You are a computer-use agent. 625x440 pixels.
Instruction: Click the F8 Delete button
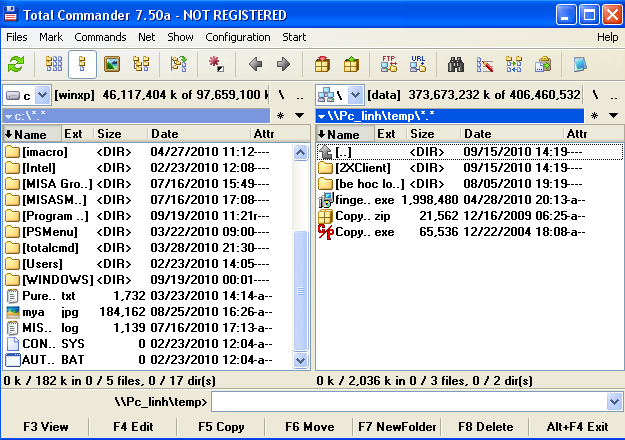pos(485,427)
